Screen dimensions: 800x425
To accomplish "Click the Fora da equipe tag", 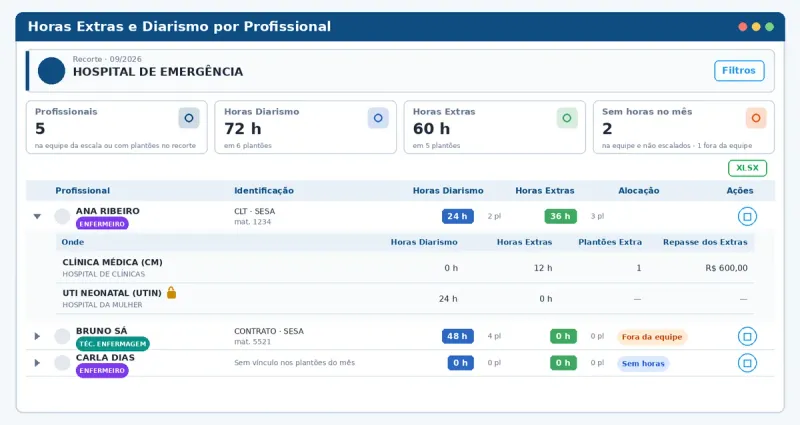I will tap(652, 337).
